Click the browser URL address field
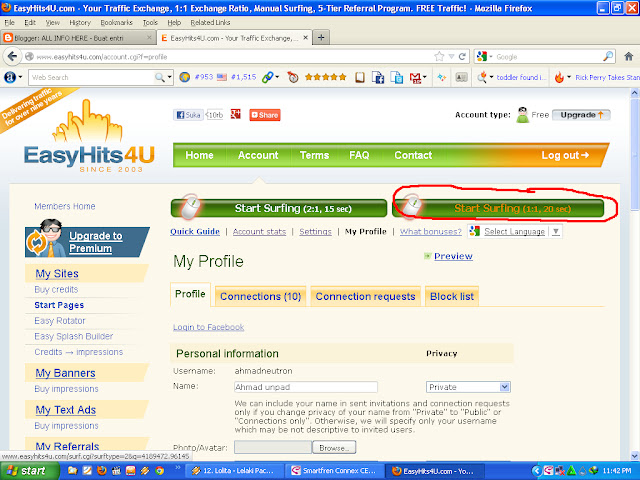640x480 pixels. [234, 56]
